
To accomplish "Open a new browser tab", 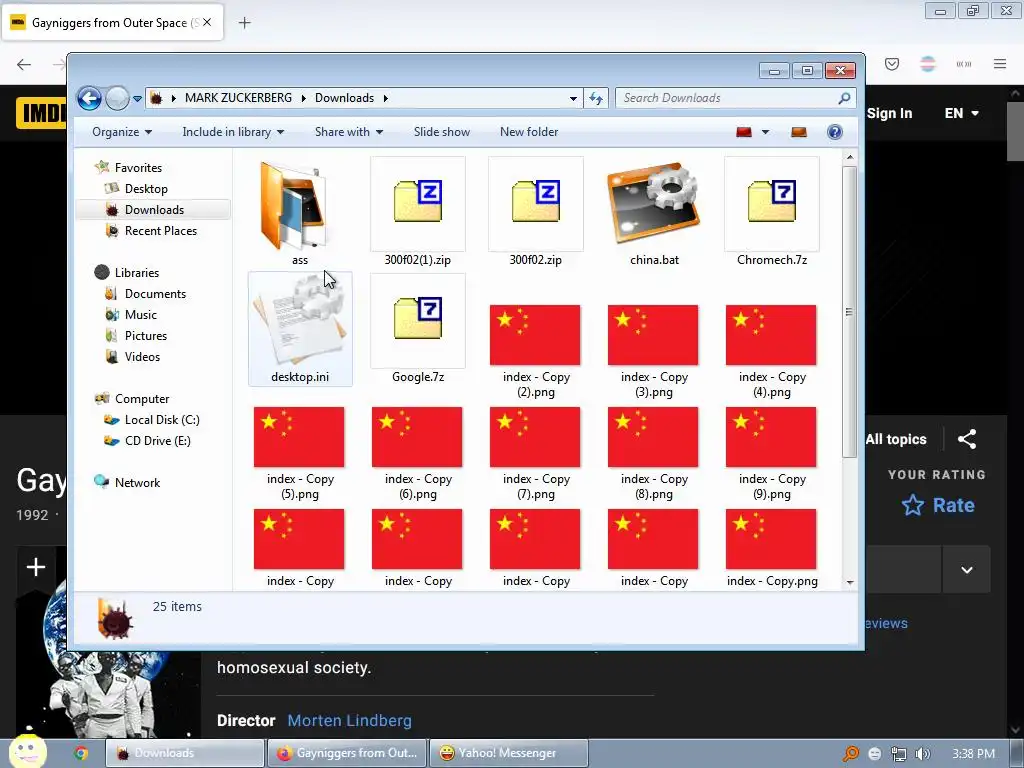I will (244, 23).
